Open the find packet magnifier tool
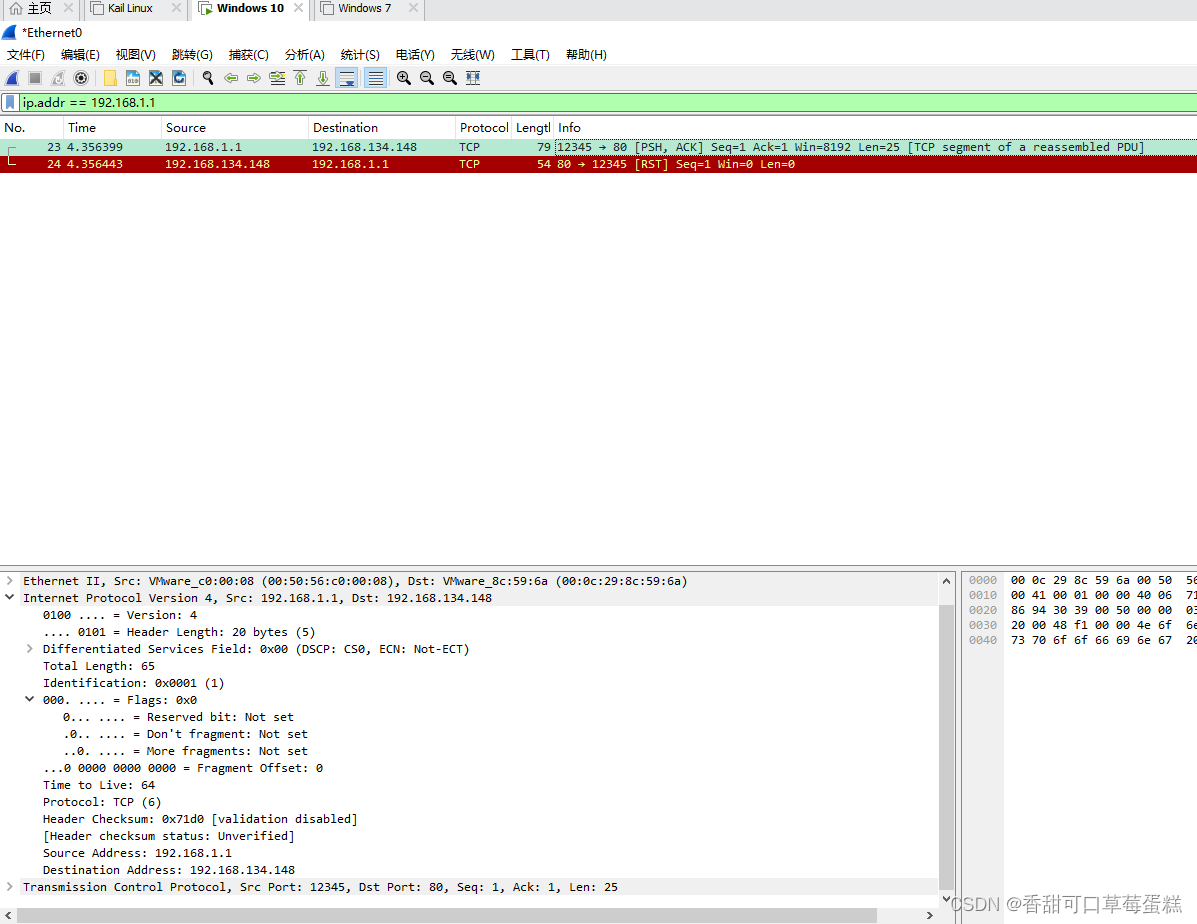Screen dimensions: 1197x924 [208, 78]
